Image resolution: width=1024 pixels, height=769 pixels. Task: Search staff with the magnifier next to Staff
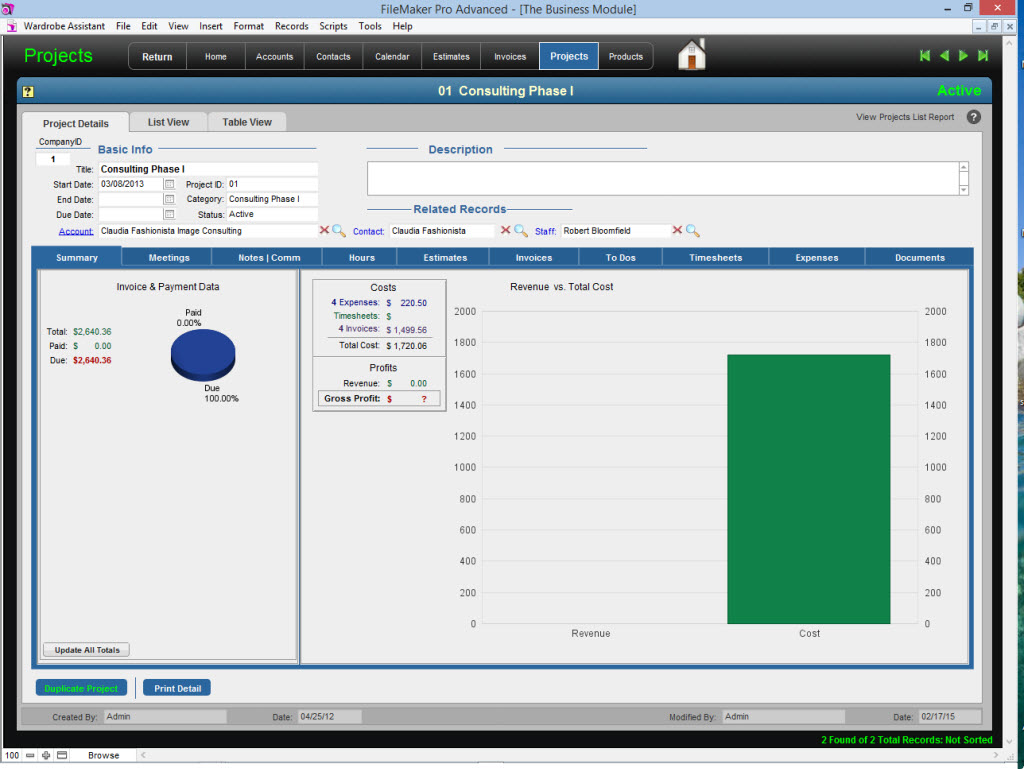click(692, 230)
